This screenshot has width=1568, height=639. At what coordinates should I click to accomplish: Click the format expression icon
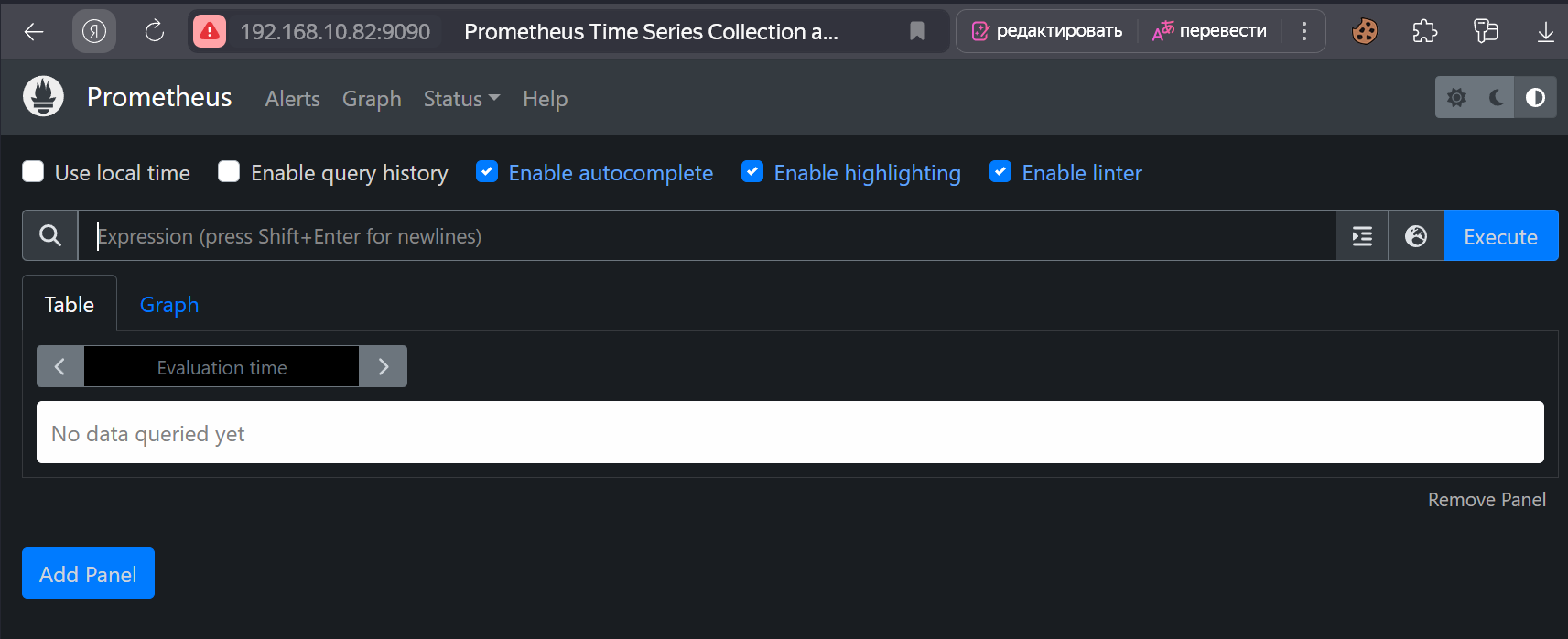pos(1362,236)
